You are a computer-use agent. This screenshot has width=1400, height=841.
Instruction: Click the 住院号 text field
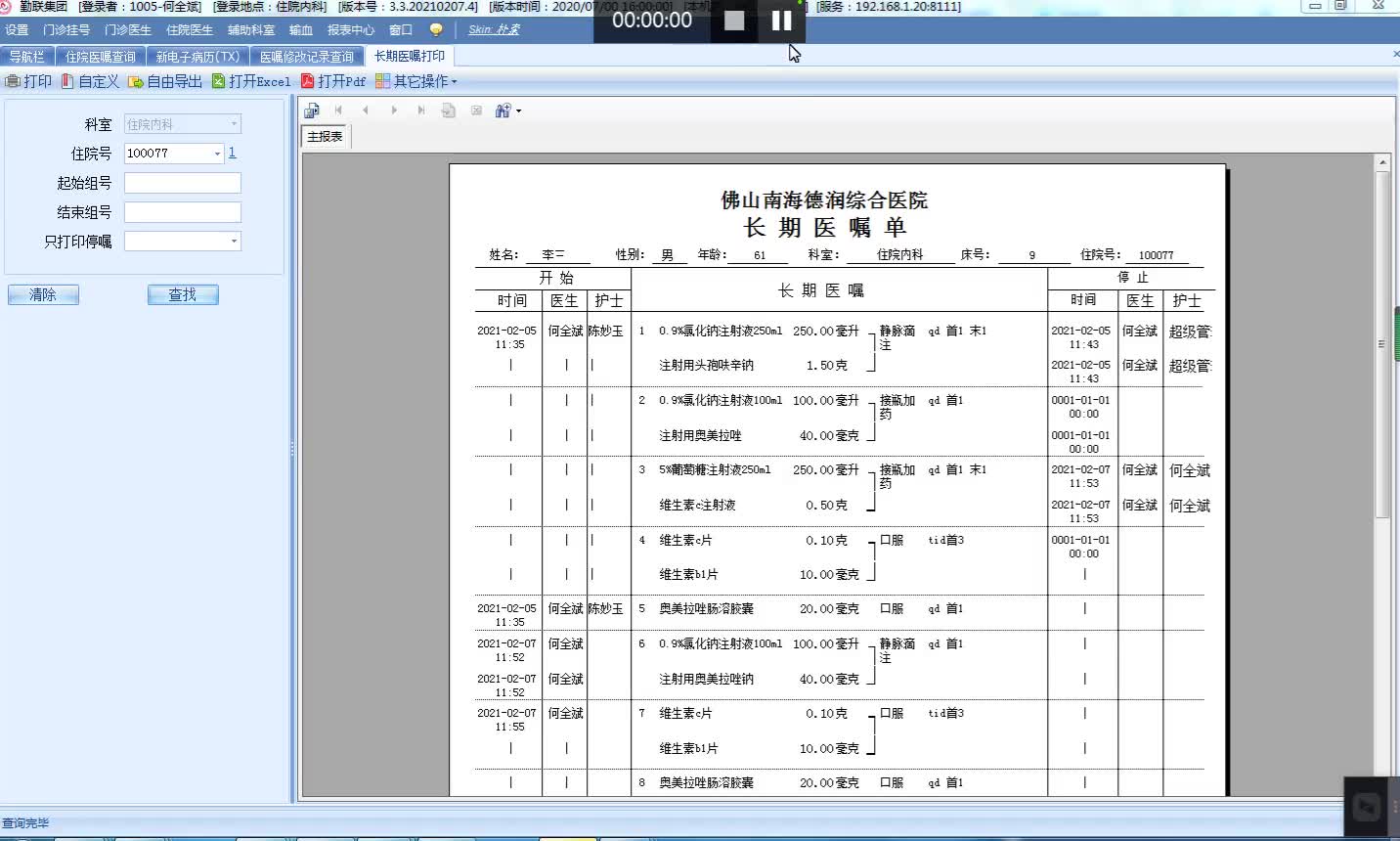click(x=168, y=154)
